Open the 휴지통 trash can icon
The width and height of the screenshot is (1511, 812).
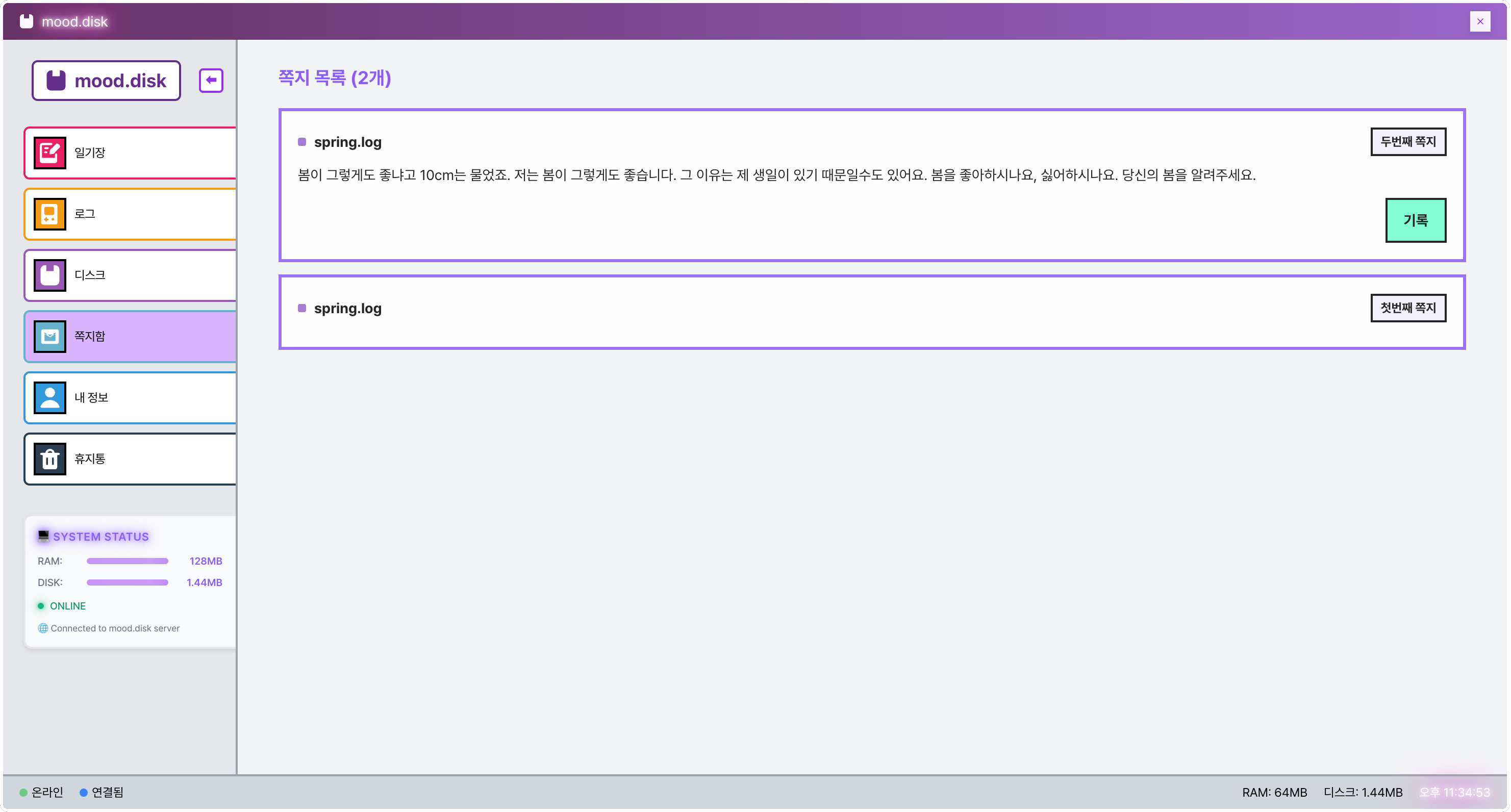click(x=50, y=459)
